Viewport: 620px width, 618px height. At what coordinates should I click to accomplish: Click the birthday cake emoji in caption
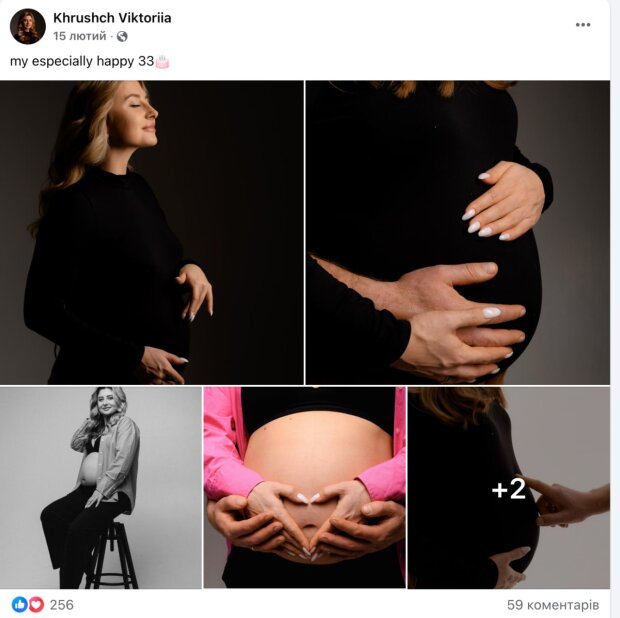point(162,61)
